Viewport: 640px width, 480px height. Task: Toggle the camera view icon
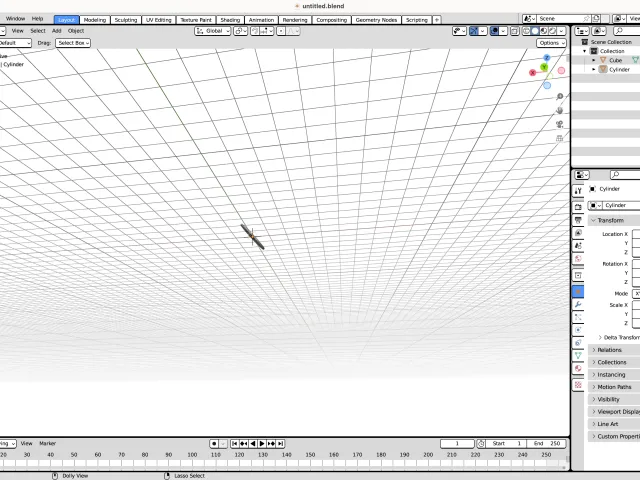(560, 124)
